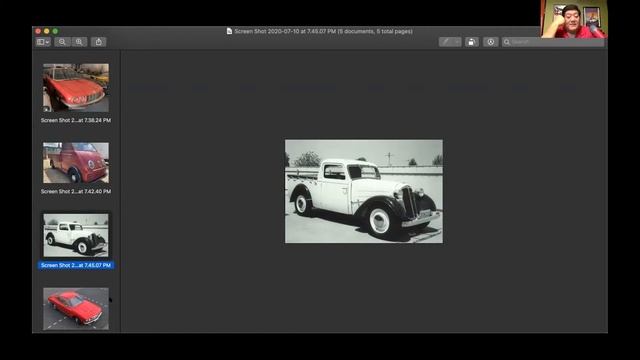Click the main pickup truck image
Image resolution: width=640 pixels, height=360 pixels.
[364, 191]
